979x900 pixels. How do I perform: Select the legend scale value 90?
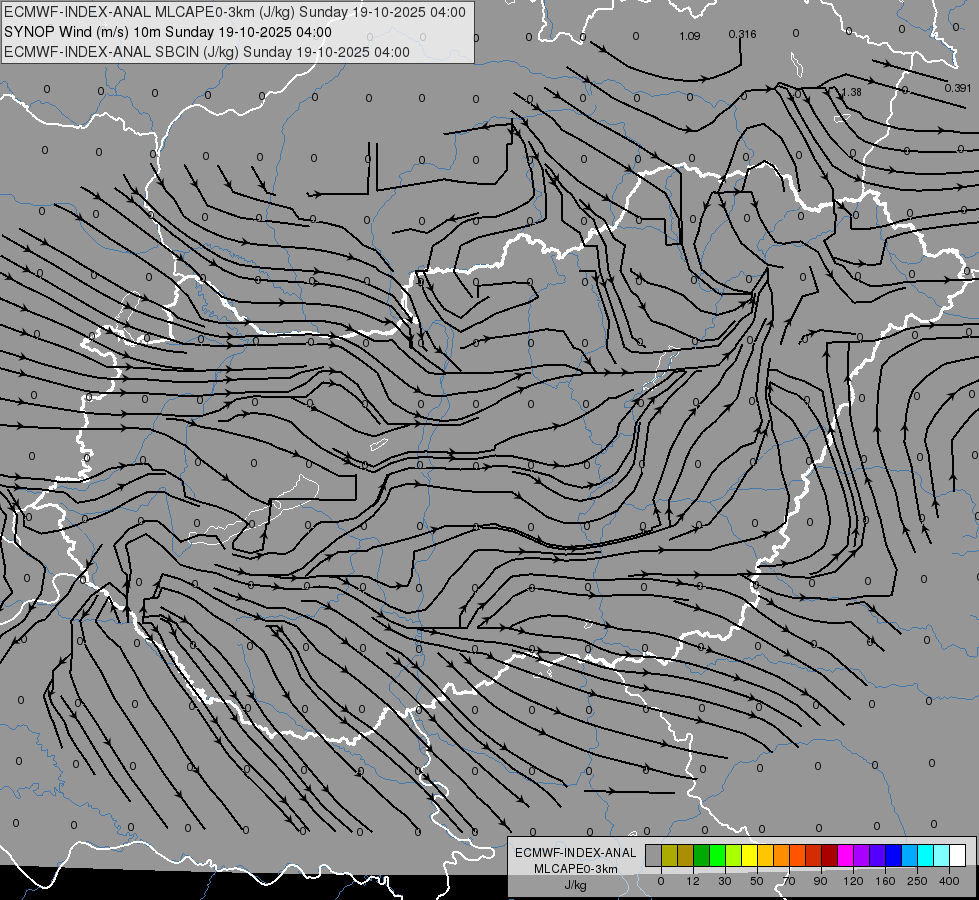[820, 881]
